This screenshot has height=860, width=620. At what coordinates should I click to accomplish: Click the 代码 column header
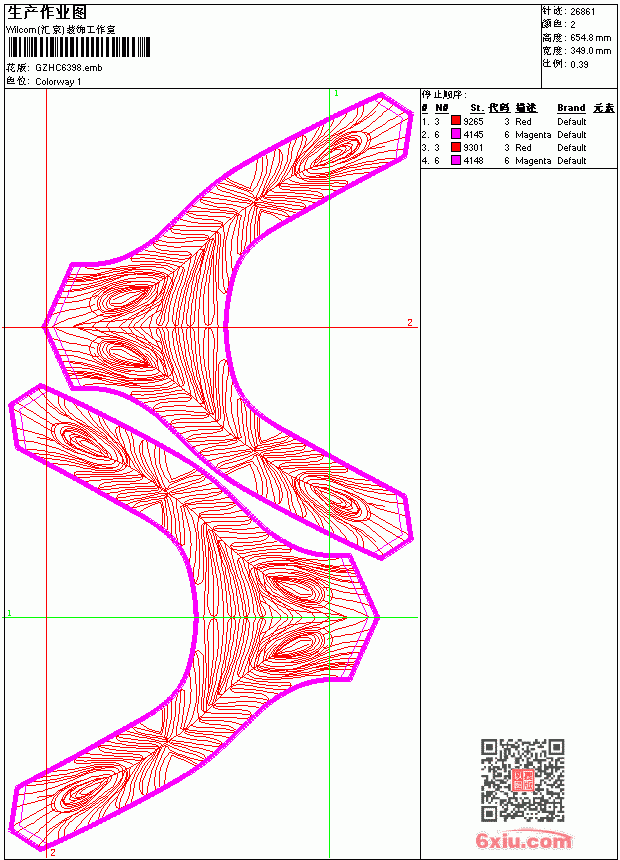pos(499,108)
